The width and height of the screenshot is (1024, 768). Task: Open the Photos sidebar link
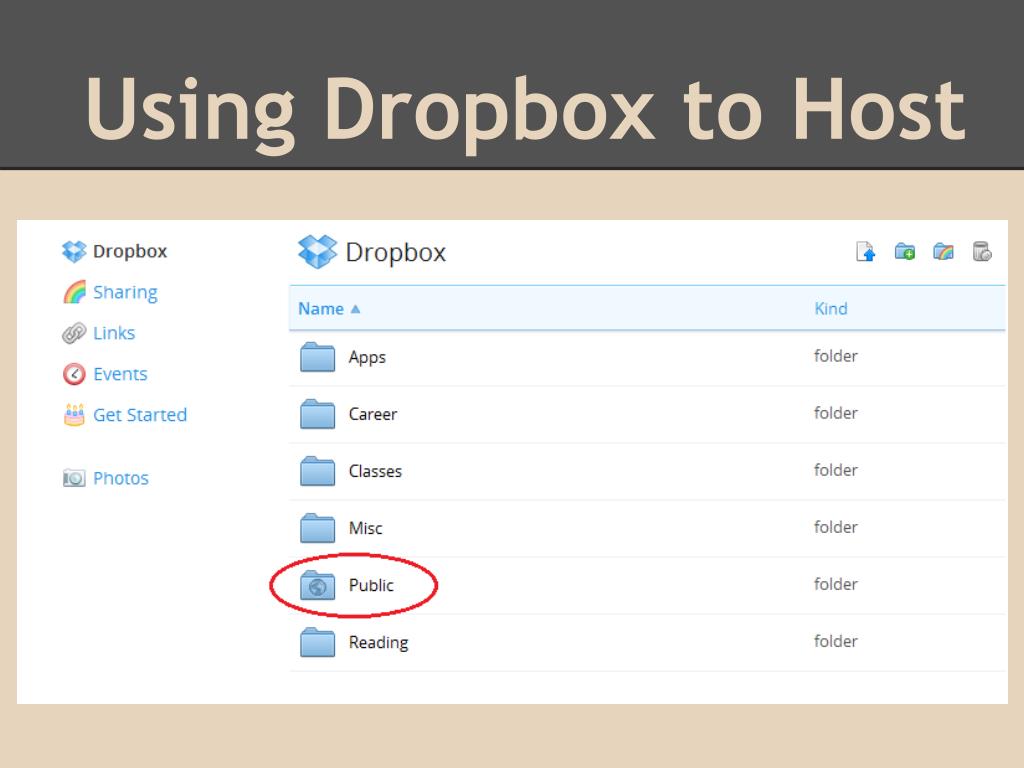coord(121,478)
